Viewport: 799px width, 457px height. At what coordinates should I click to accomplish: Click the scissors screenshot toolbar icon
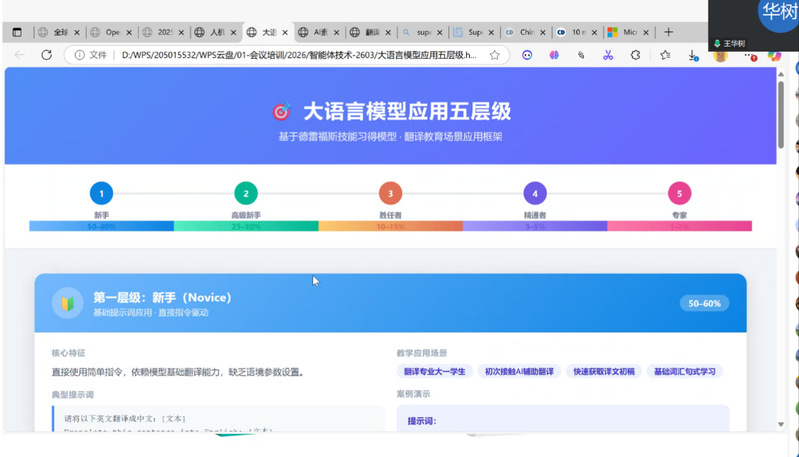[x=607, y=55]
